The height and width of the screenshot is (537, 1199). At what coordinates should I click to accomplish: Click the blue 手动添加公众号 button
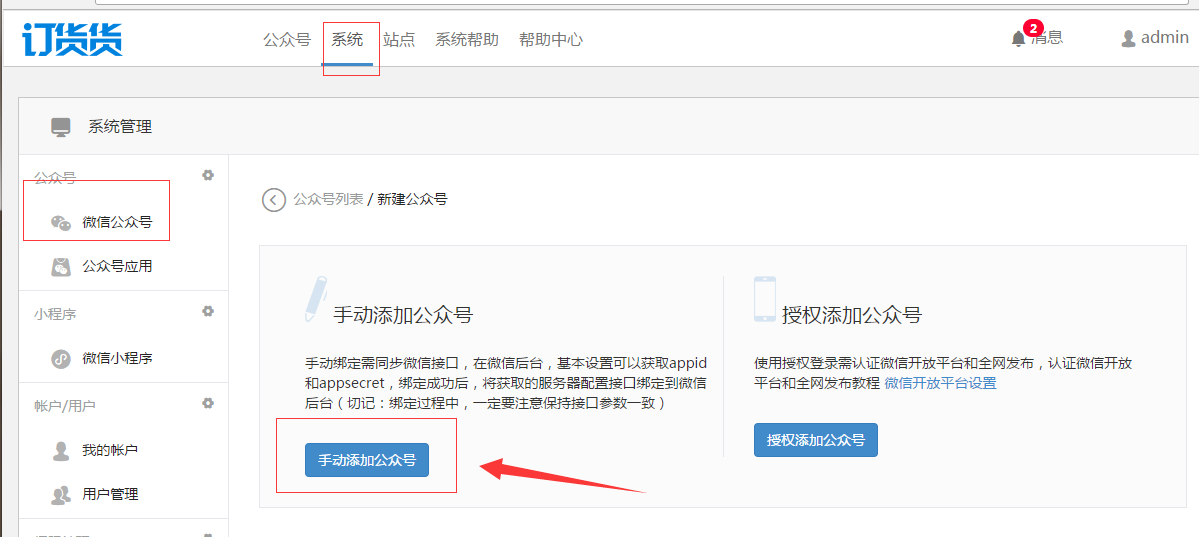point(367,460)
